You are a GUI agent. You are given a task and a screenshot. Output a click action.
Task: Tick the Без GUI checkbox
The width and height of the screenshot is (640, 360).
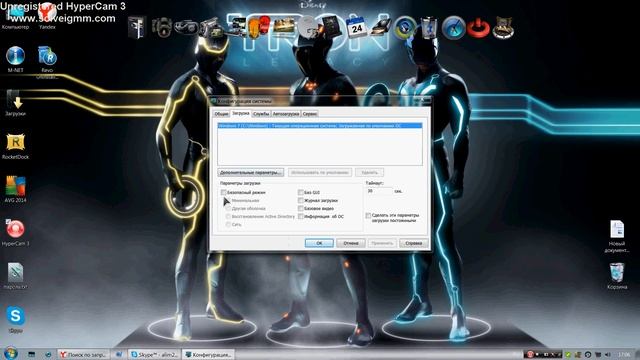301,192
